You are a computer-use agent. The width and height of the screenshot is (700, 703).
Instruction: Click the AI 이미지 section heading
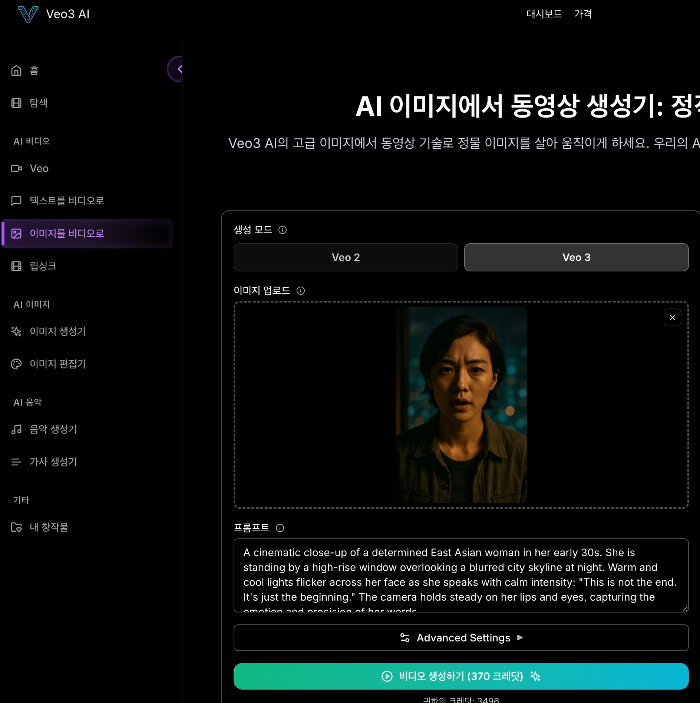coord(31,305)
